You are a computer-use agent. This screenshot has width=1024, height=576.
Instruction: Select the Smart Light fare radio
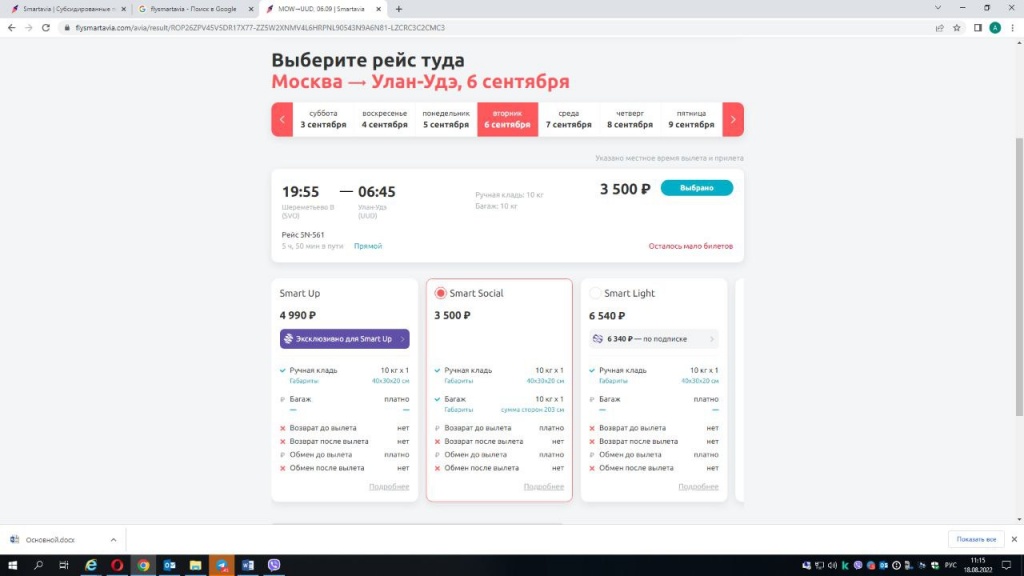(x=595, y=293)
